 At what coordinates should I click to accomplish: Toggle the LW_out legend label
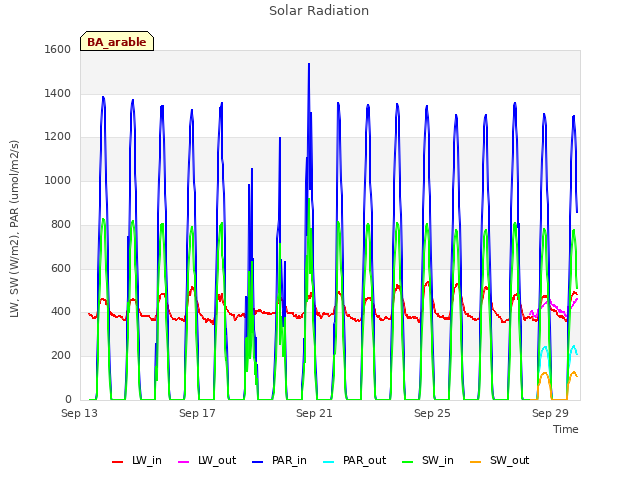217,460
